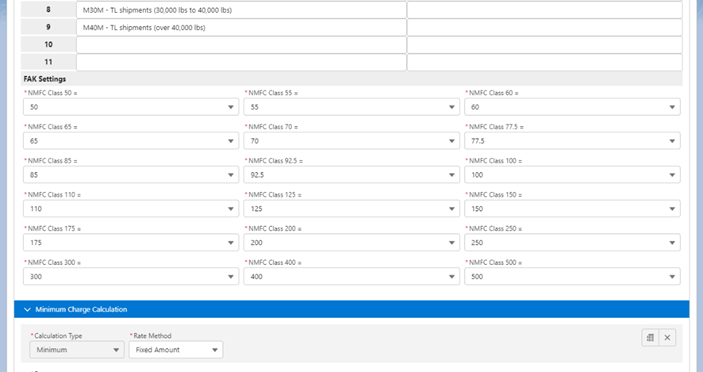Screen dimensions: 703x372
Task: Open the NMFC Class 150 dropdown
Action: tap(573, 208)
